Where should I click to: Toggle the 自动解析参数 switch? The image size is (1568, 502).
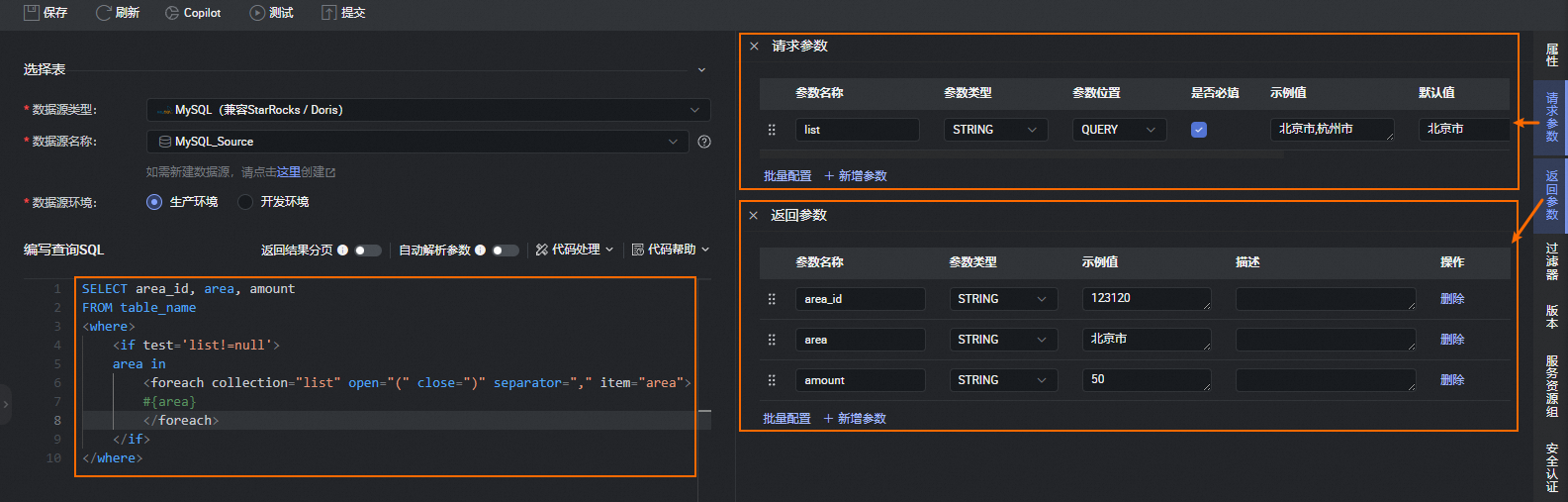click(506, 251)
